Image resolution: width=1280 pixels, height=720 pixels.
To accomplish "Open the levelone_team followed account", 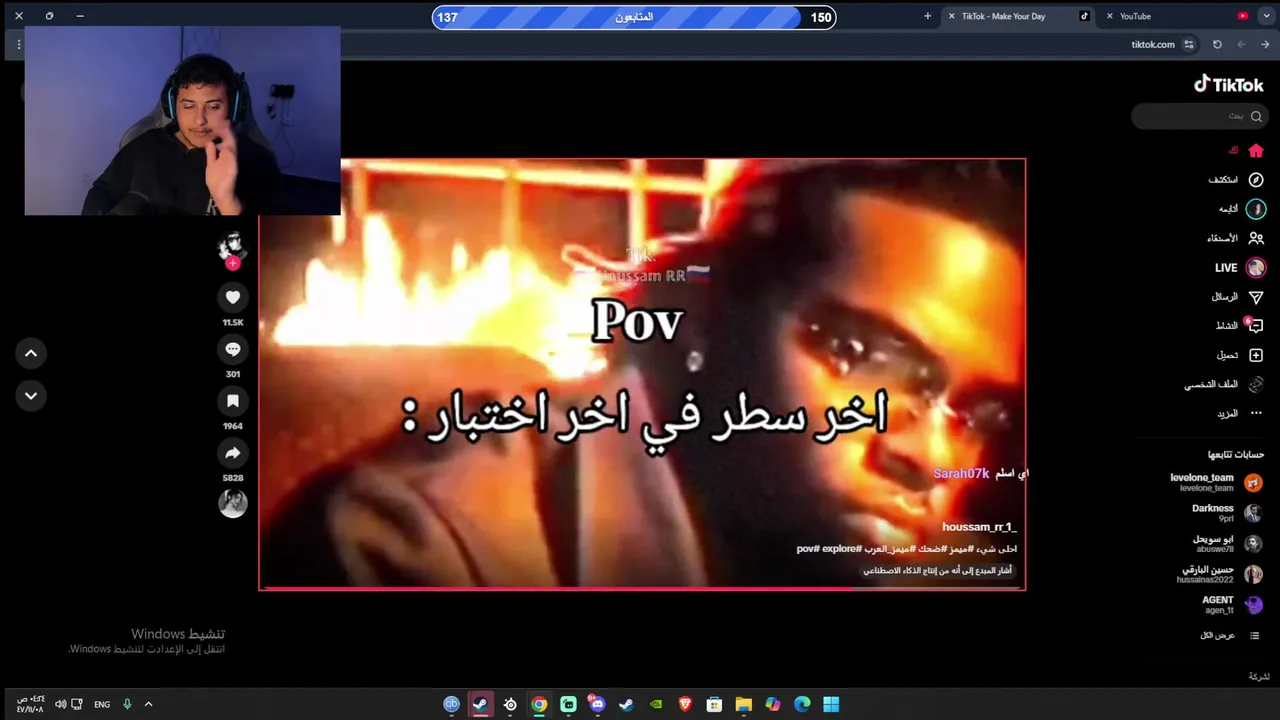I will (1217, 482).
